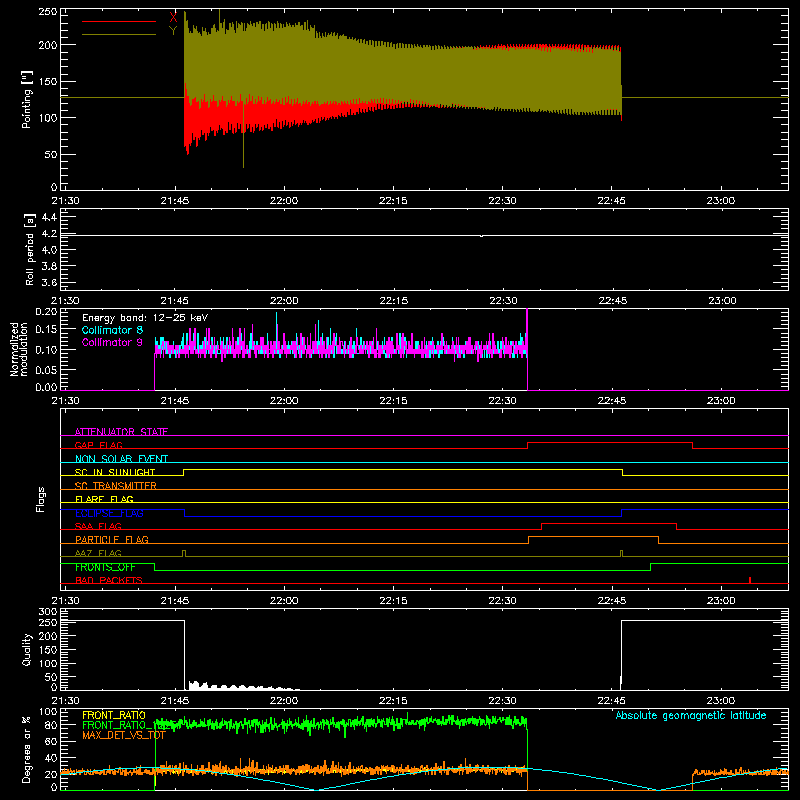Click the BAD_PACKETS spike near 23:04
Screen dimensions: 800x800
click(x=749, y=580)
